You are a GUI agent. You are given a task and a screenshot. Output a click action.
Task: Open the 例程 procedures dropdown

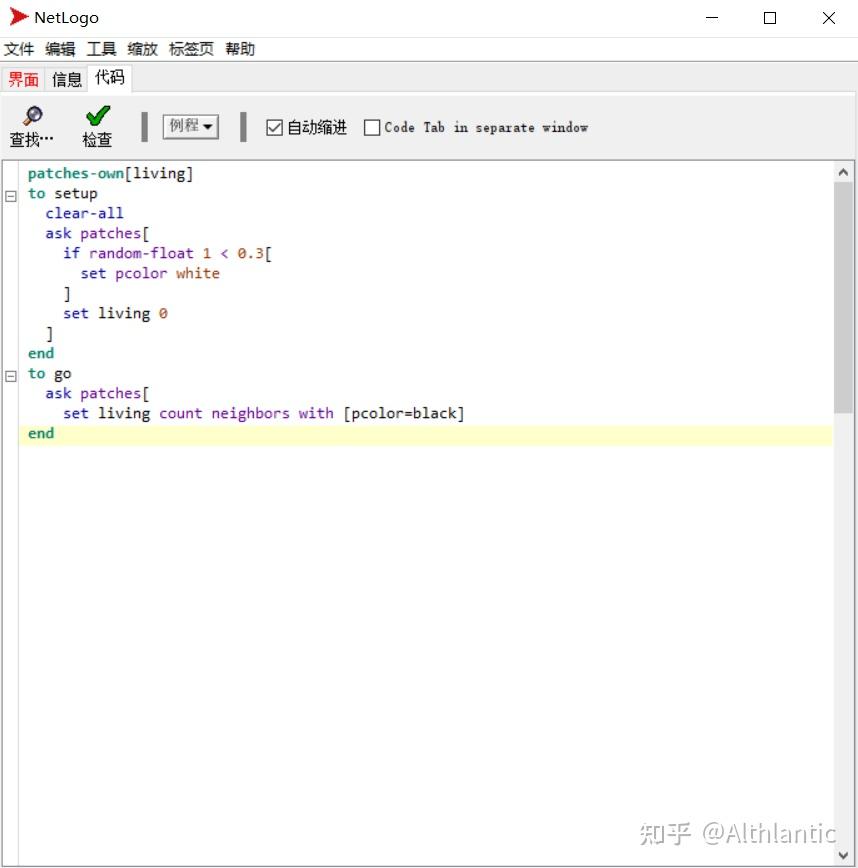190,127
